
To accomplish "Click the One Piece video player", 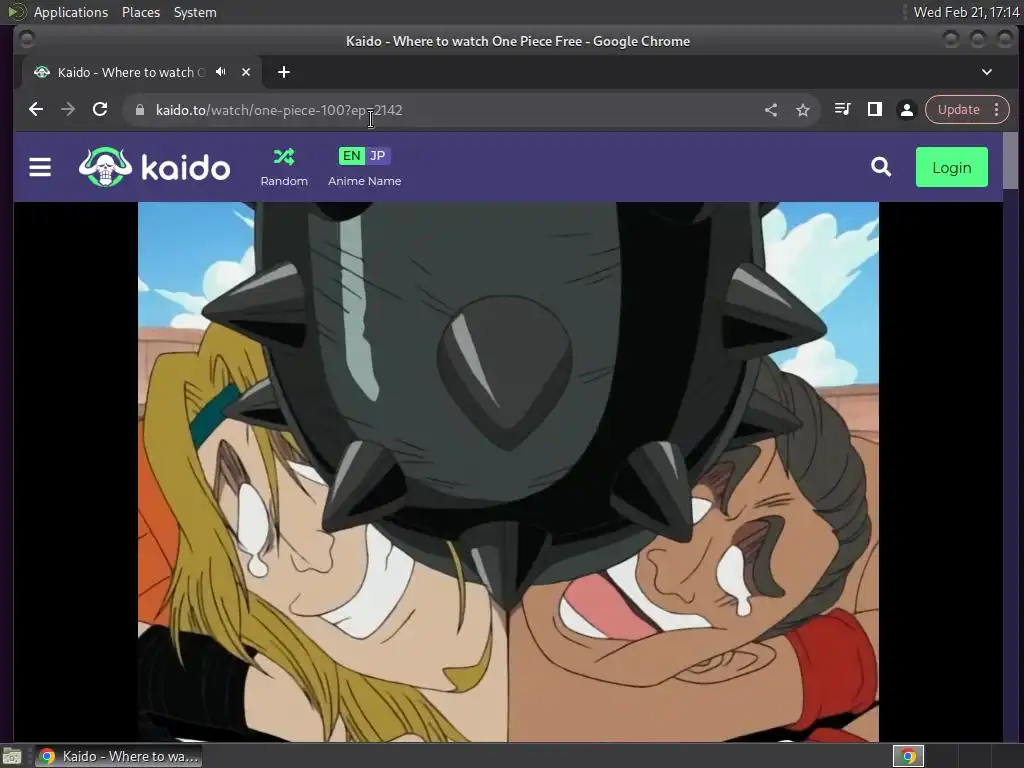I will click(508, 472).
